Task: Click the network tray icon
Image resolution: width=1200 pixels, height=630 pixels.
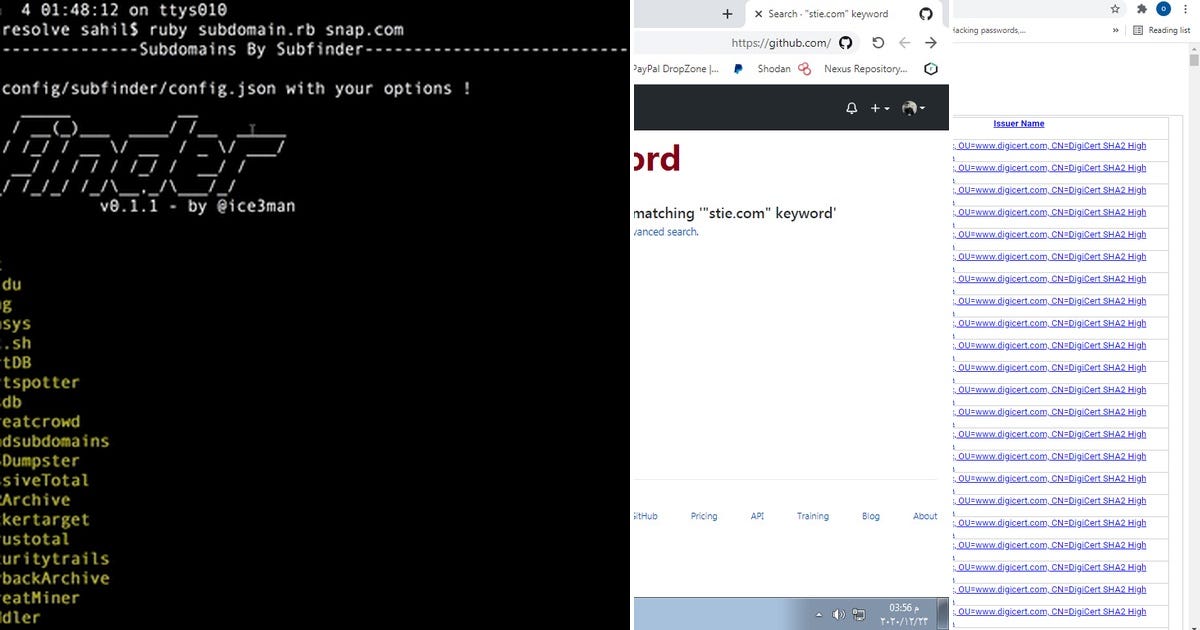Action: 858,614
